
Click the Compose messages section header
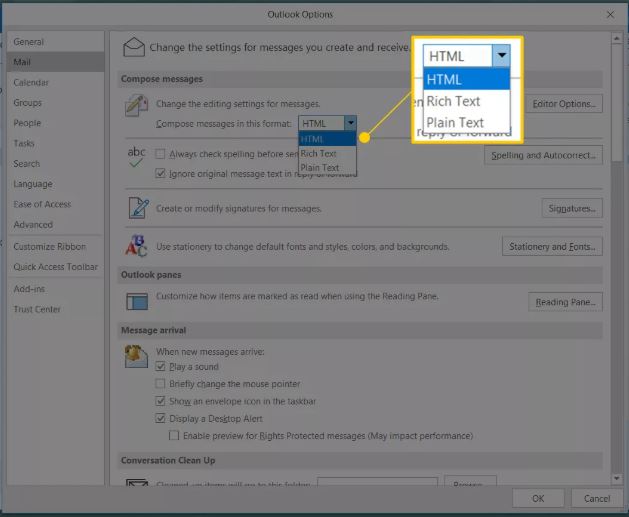pyautogui.click(x=360, y=79)
